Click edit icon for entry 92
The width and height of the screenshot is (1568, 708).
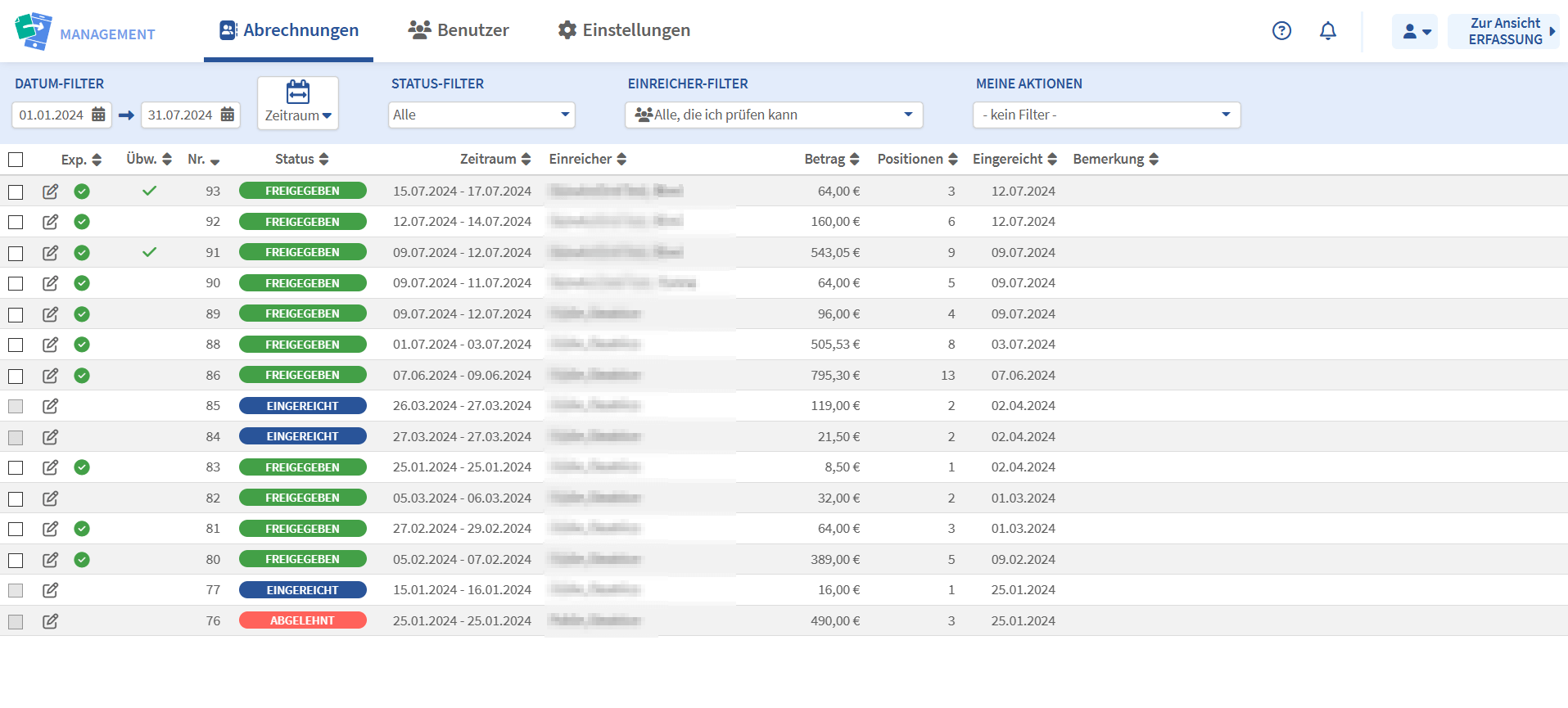[x=51, y=222]
